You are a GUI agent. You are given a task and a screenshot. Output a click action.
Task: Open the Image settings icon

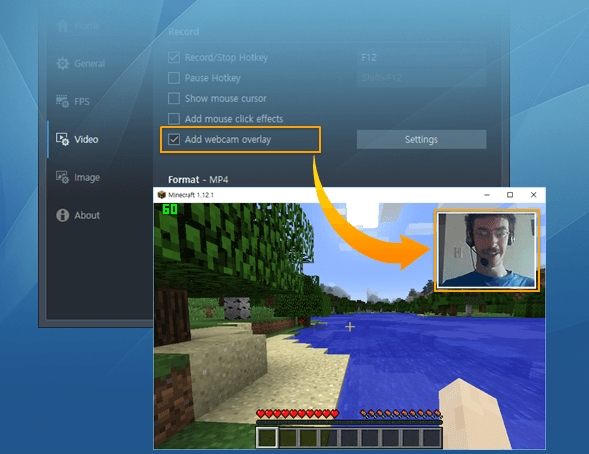[62, 177]
